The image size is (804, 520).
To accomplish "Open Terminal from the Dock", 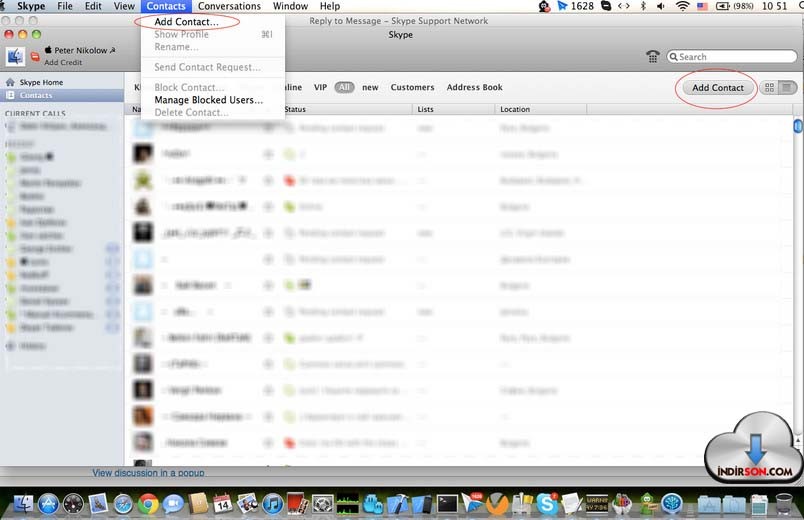I will coord(447,504).
